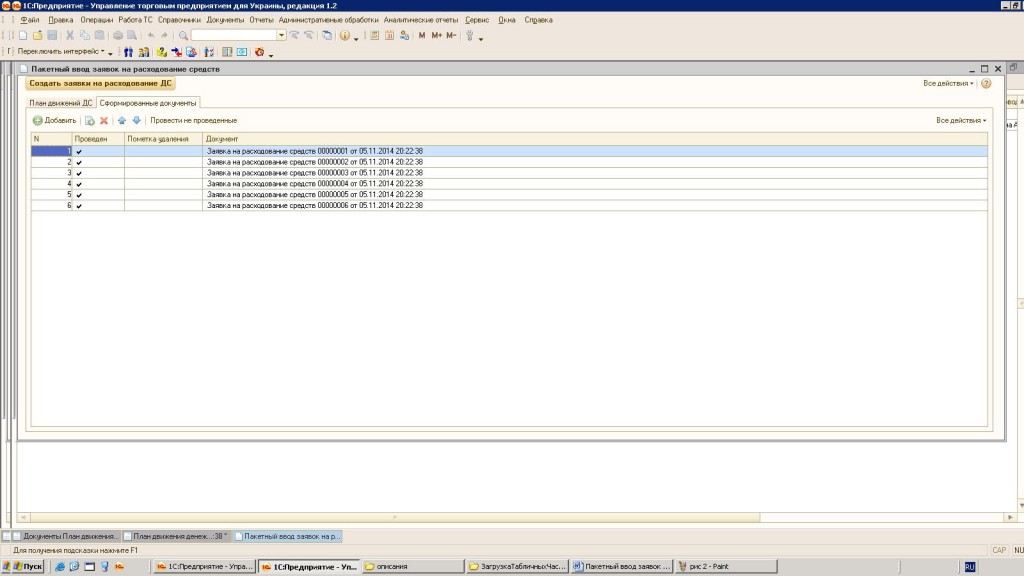Click the M+ memory add button

[x=436, y=35]
